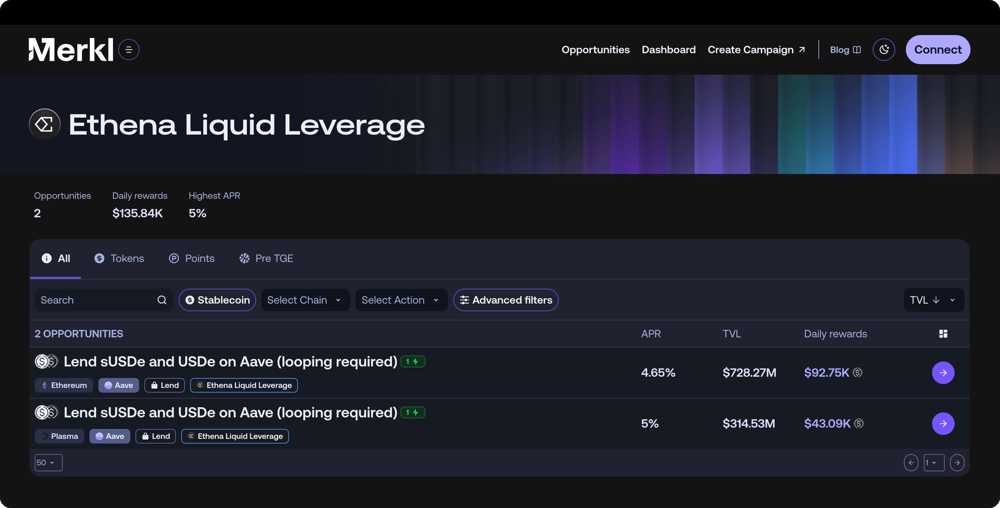Switch to the grid layout view icon
This screenshot has width=1000, height=508.
pos(943,334)
